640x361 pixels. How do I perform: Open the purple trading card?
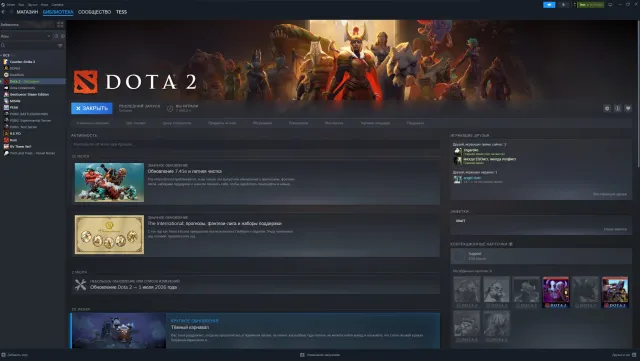(556, 292)
